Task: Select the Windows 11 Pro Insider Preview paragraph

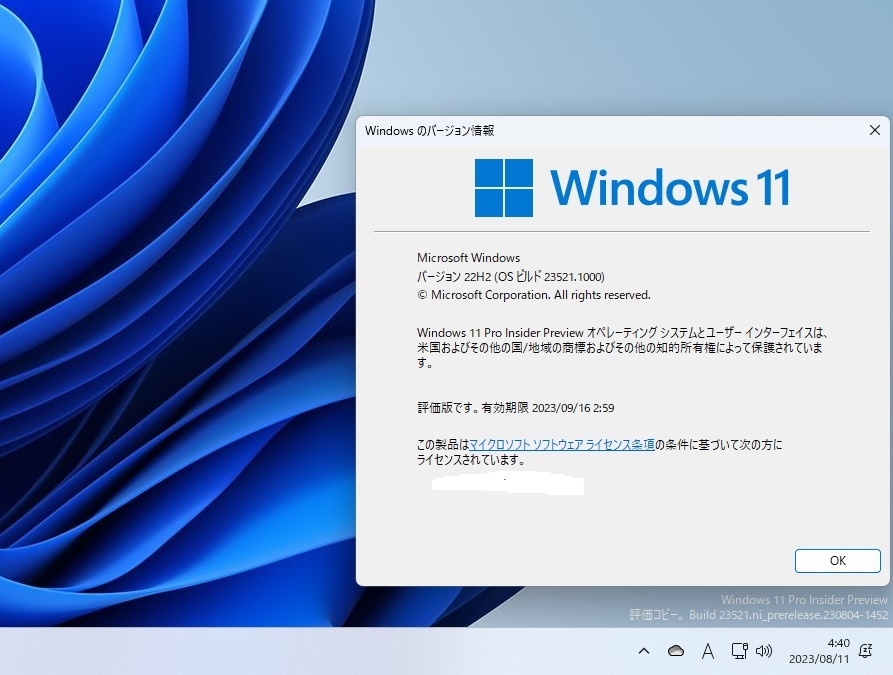Action: [x=622, y=347]
